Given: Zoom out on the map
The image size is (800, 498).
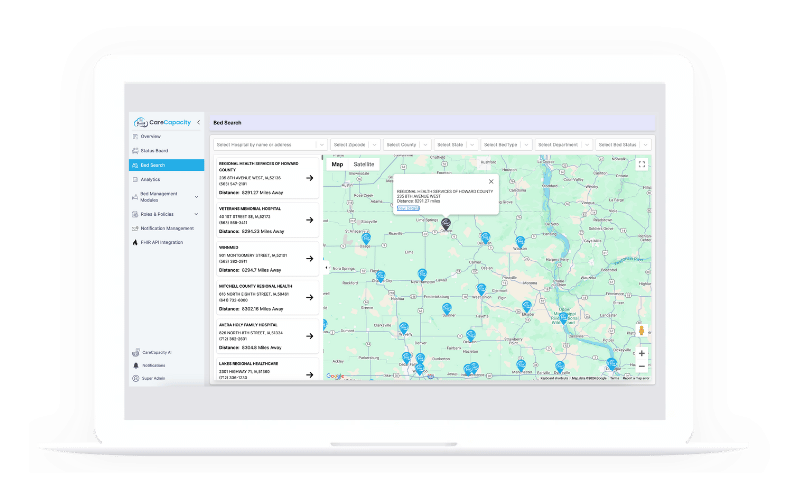Looking at the screenshot, I should point(641,366).
